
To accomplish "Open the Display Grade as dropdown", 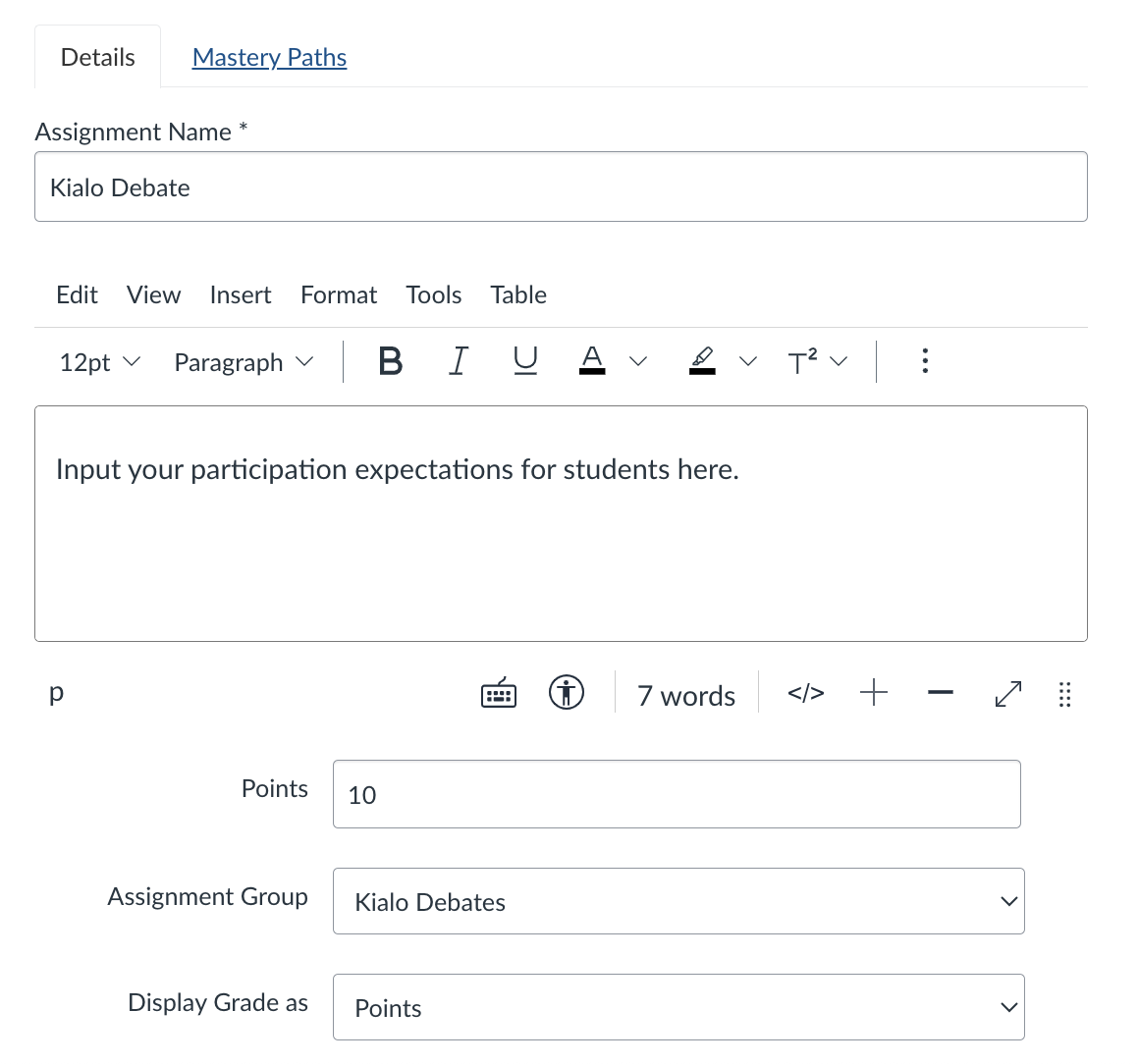I will pos(678,1007).
